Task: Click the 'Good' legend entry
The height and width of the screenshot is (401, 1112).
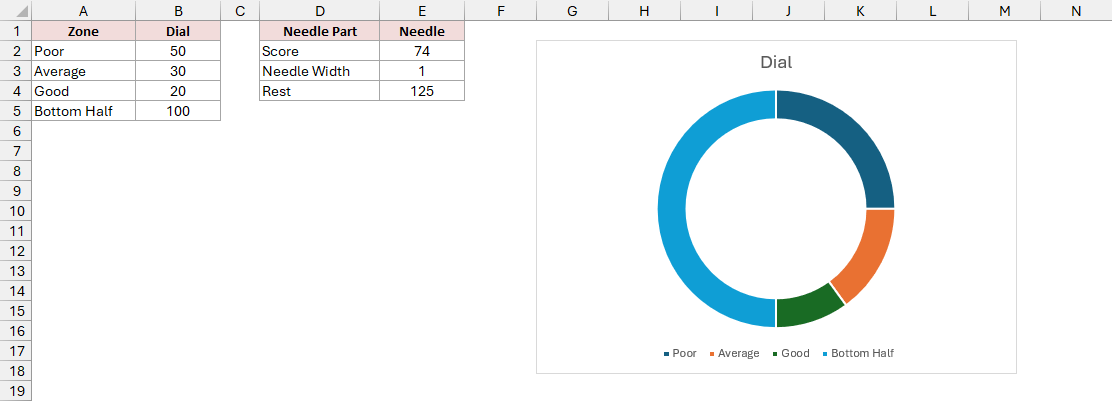Action: [x=791, y=353]
